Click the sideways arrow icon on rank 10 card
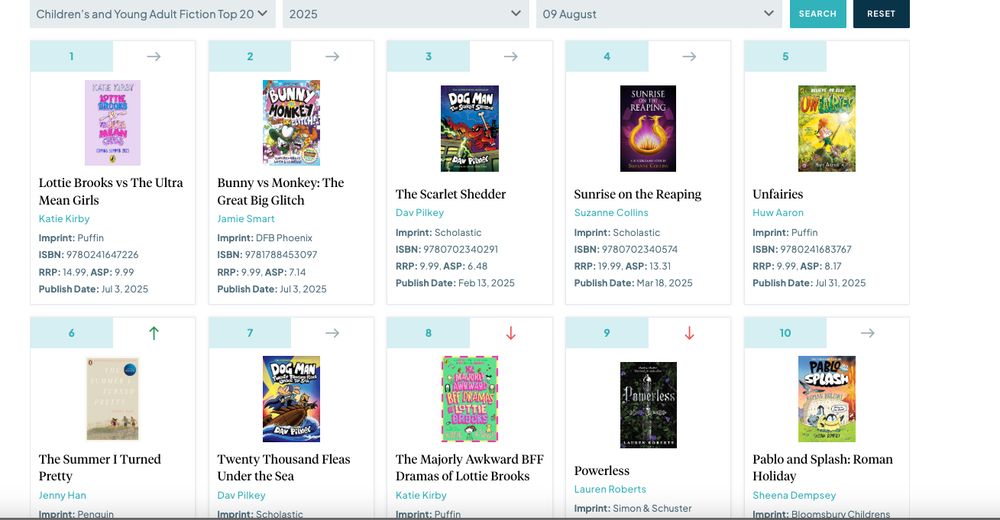 pyautogui.click(x=867, y=333)
